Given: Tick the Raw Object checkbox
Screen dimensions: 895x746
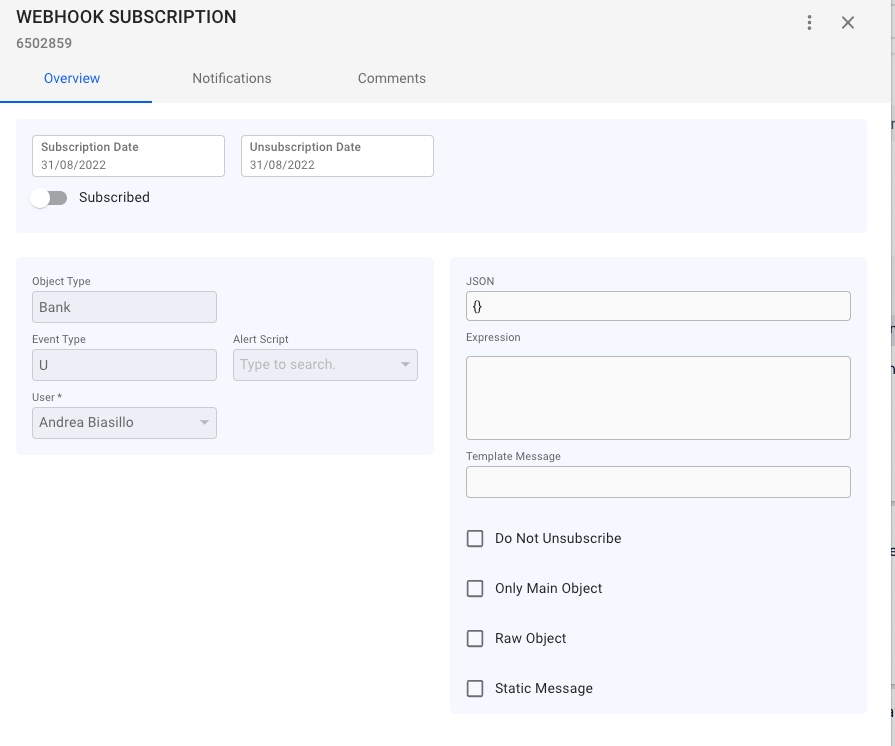Looking at the screenshot, I should click(475, 639).
